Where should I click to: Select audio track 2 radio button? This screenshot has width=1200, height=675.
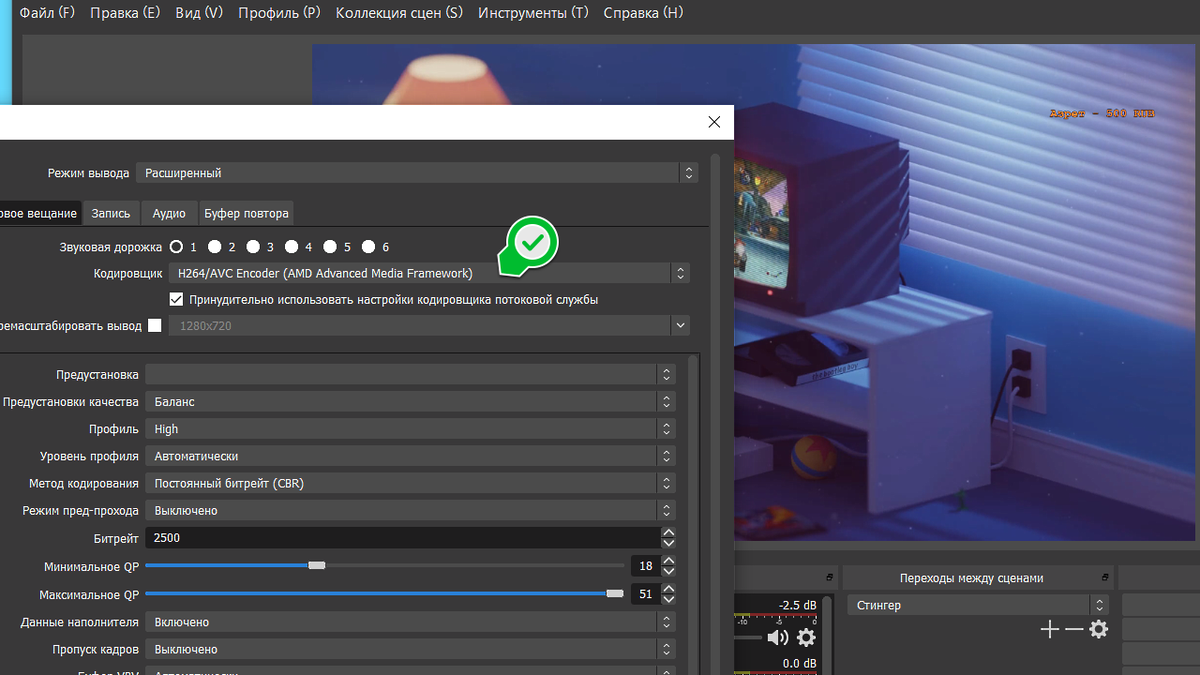(x=215, y=246)
